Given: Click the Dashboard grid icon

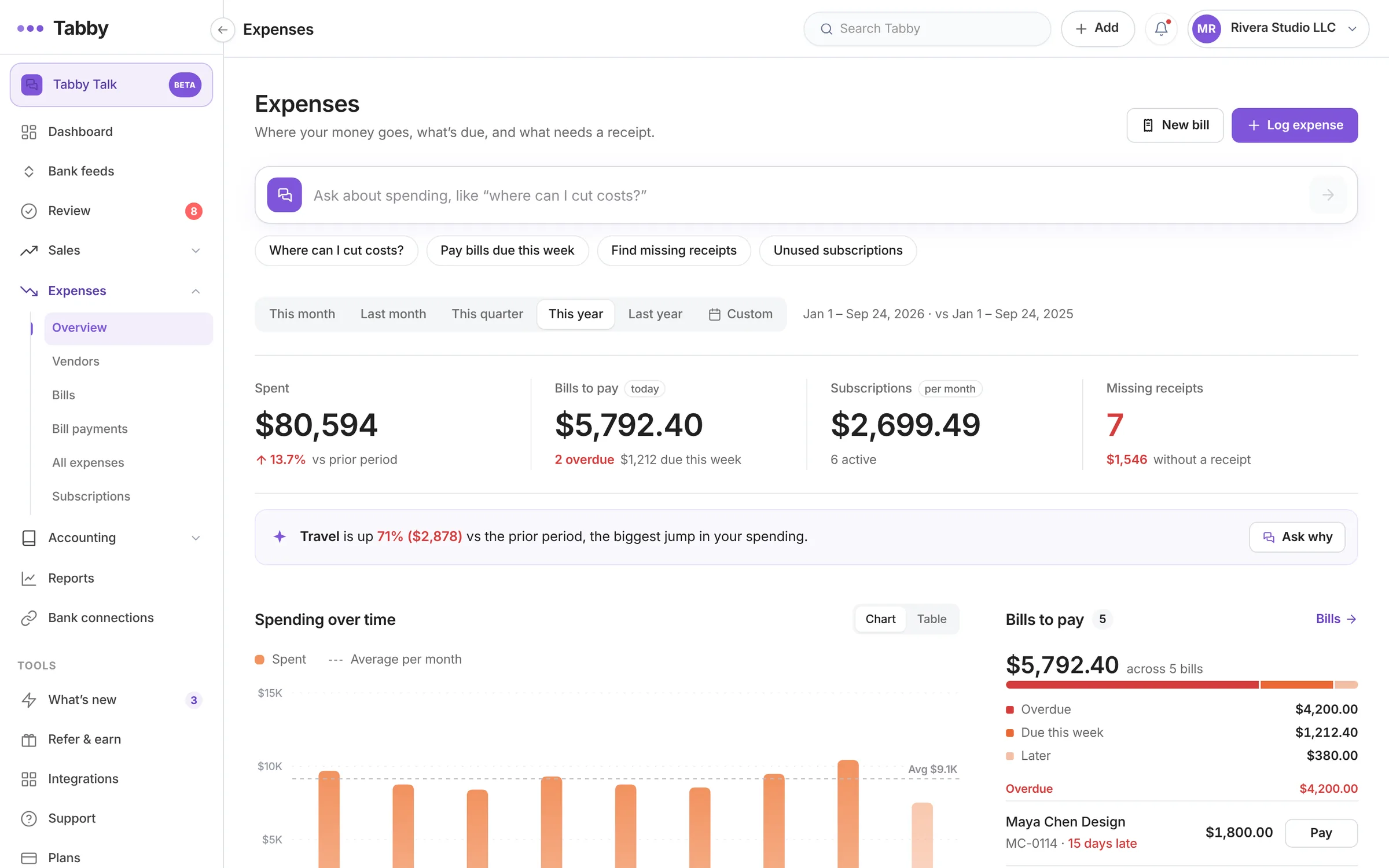Looking at the screenshot, I should tap(29, 132).
